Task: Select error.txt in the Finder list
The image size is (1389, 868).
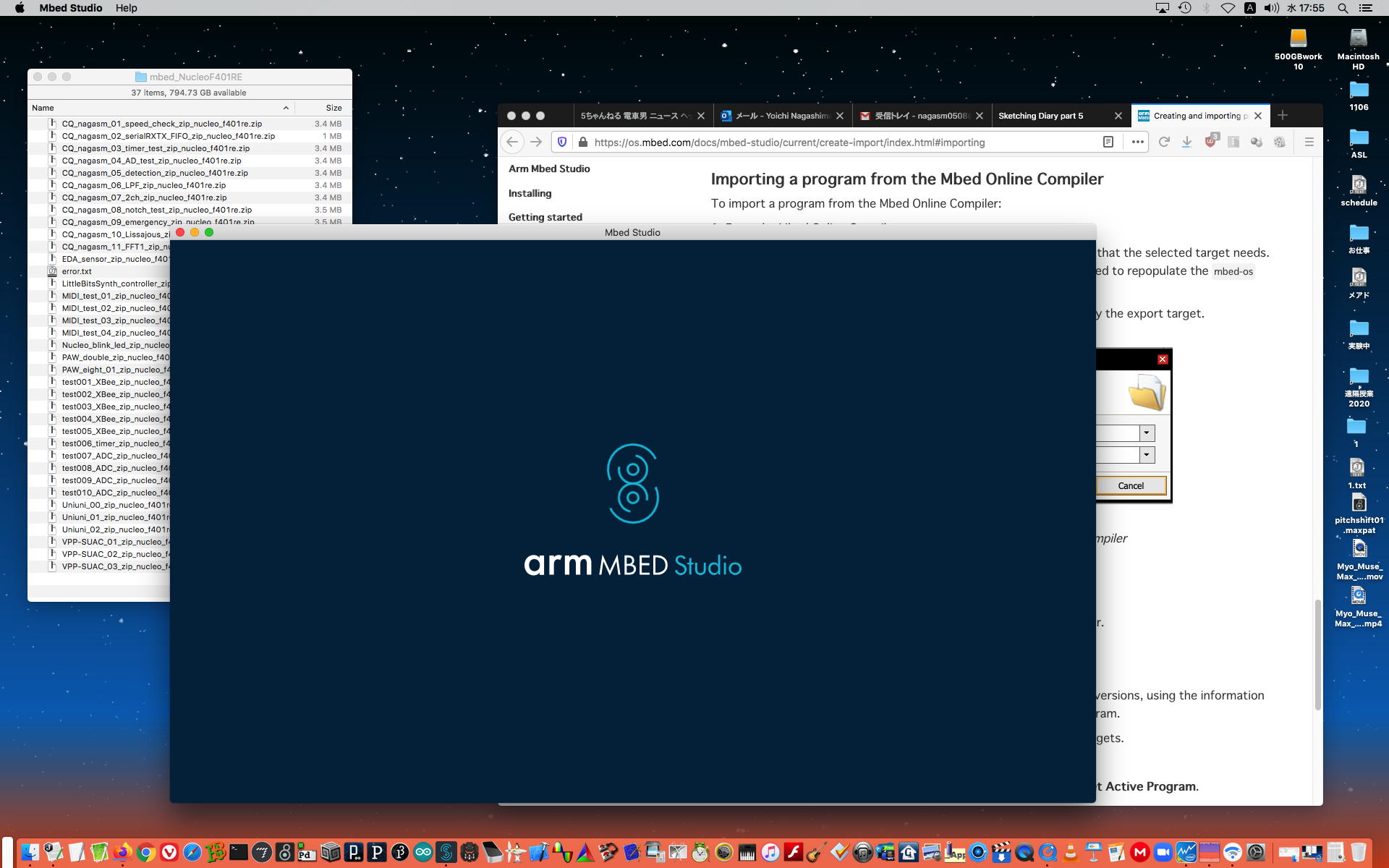Action: click(77, 271)
